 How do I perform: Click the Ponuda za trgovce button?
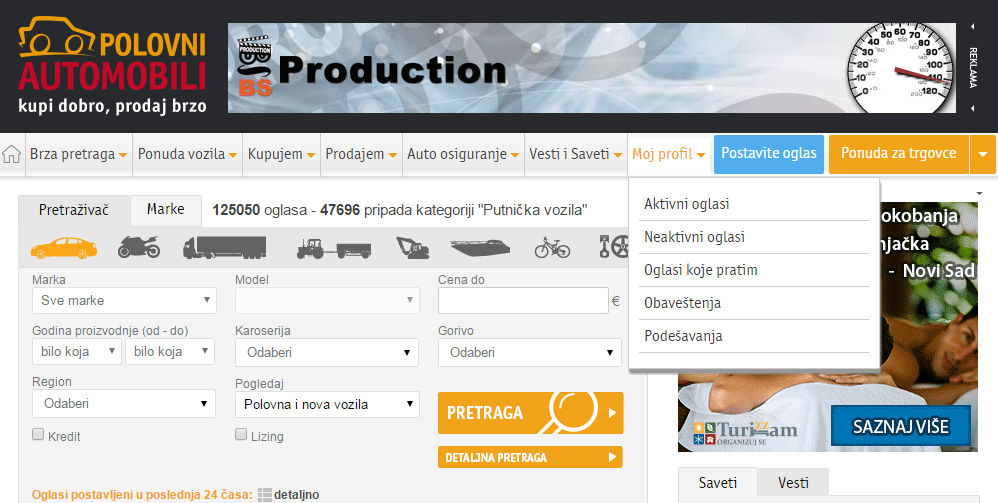[899, 154]
